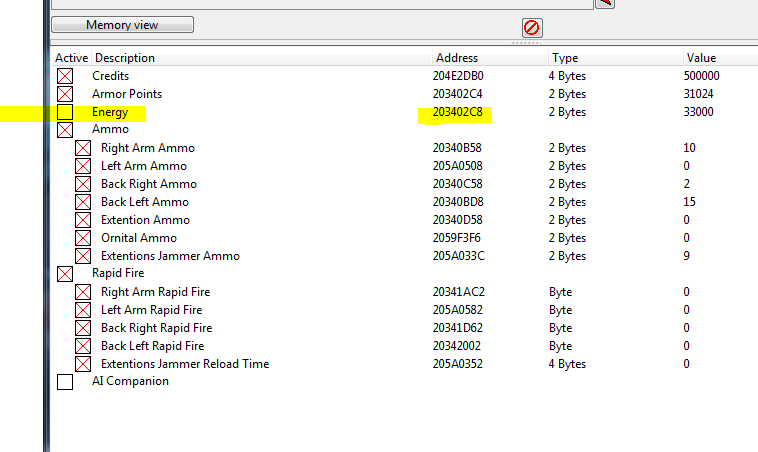Select the Back Left Ammo description

[144, 202]
